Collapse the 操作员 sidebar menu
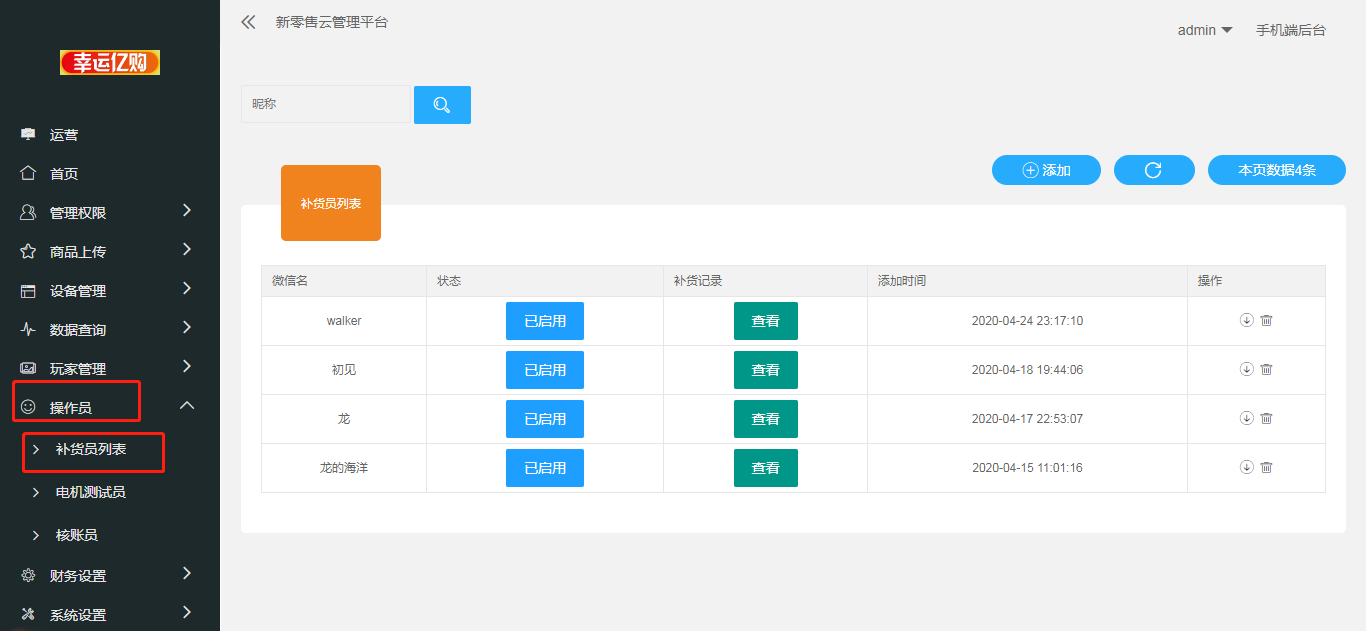Screen dimensions: 1366x631 tap(107, 407)
